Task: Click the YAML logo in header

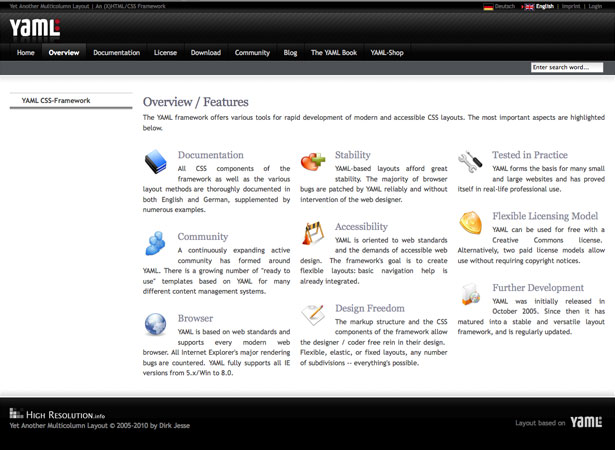Action: point(35,28)
